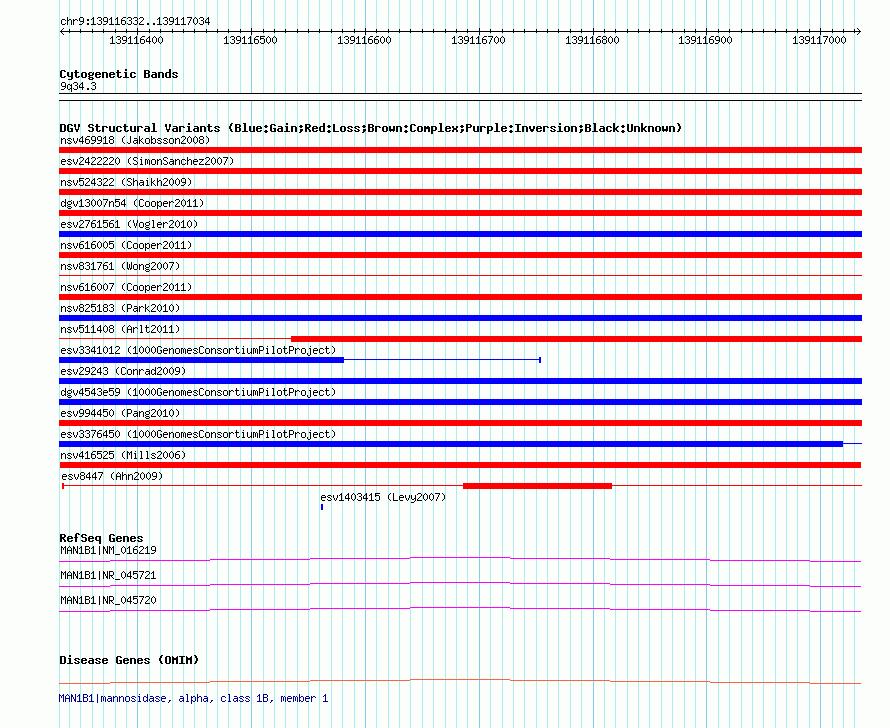Click the thick red segment of nsv511408
Image resolution: width=890 pixels, height=728 pixels.
coord(577,339)
